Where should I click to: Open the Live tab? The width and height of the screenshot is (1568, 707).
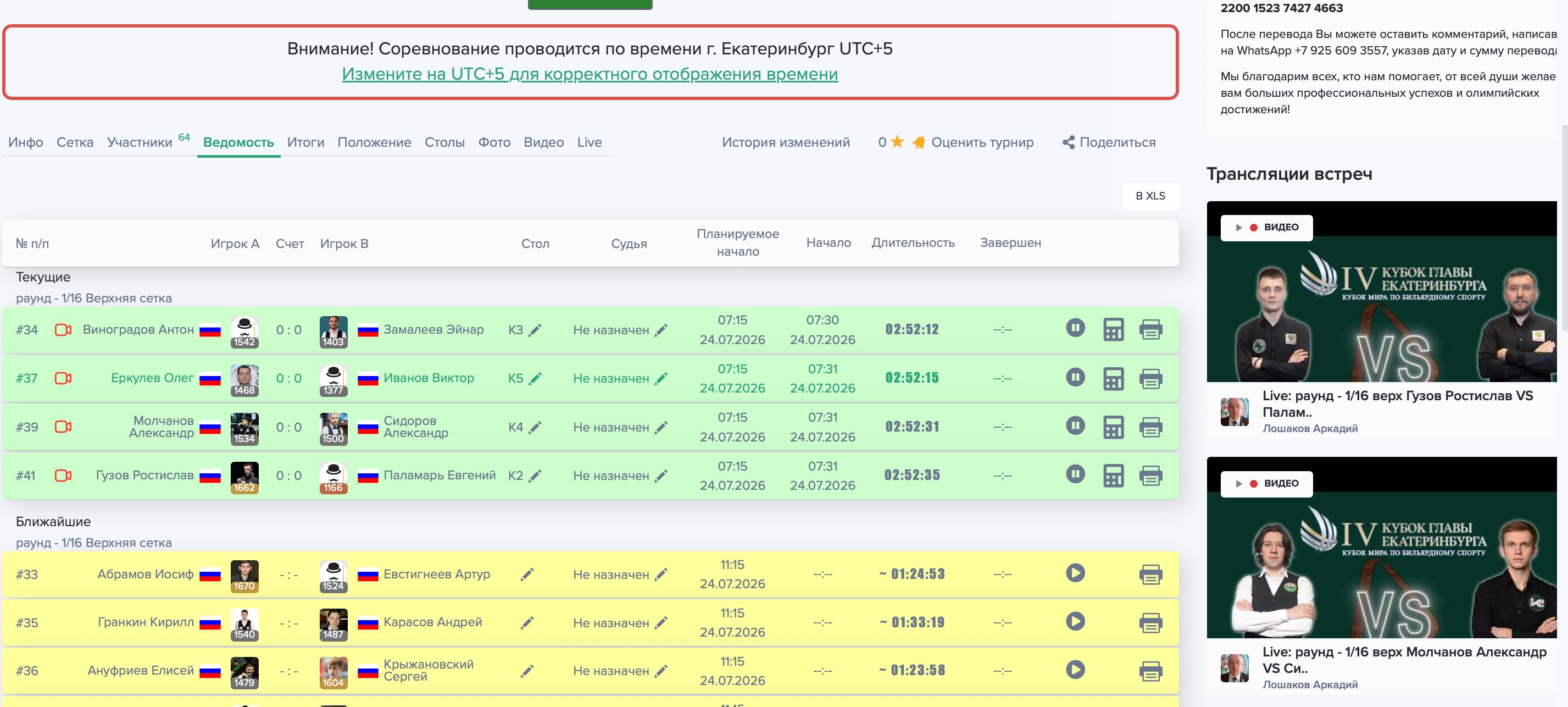pos(589,142)
